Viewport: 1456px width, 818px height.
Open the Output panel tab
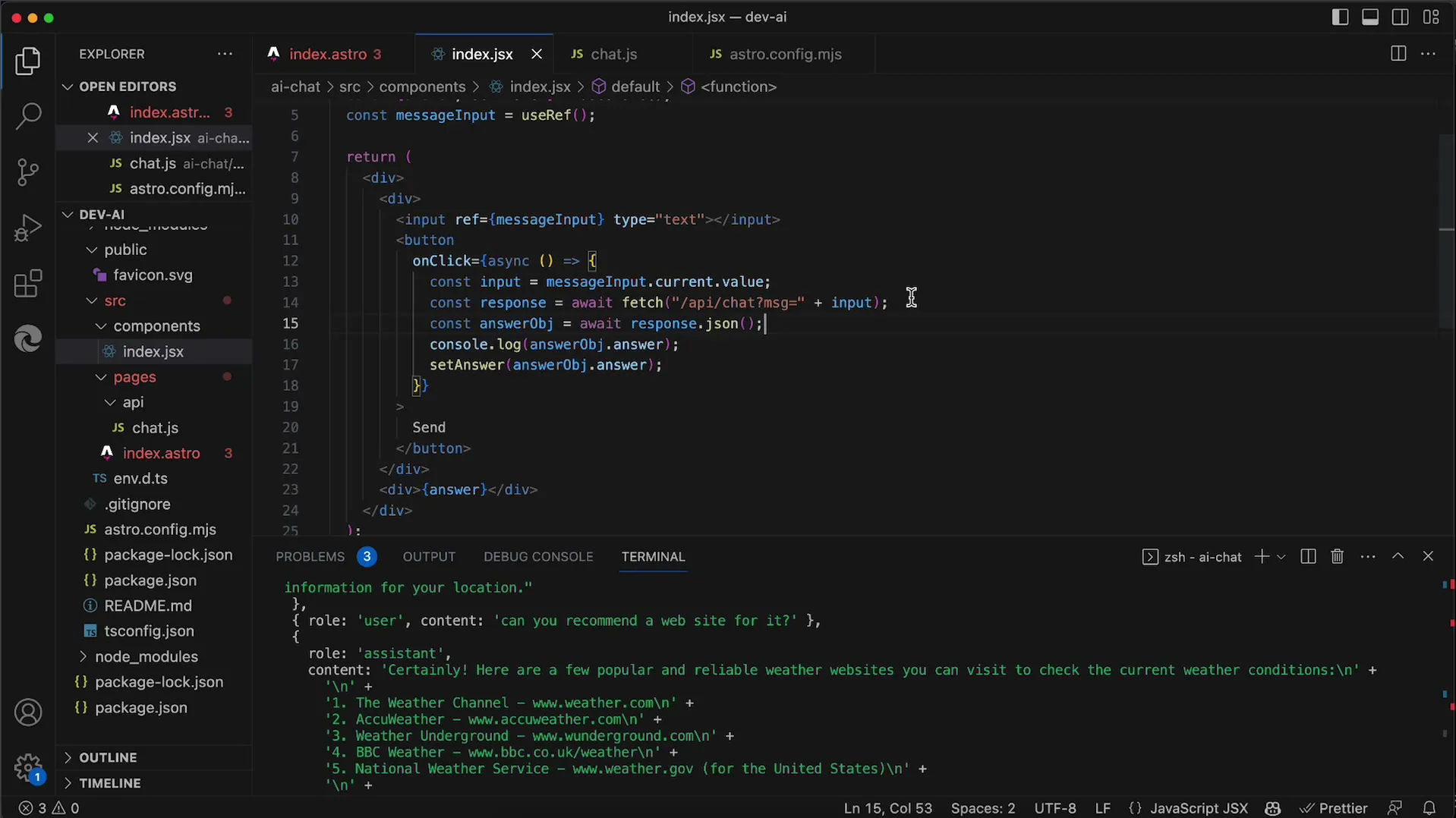click(429, 556)
